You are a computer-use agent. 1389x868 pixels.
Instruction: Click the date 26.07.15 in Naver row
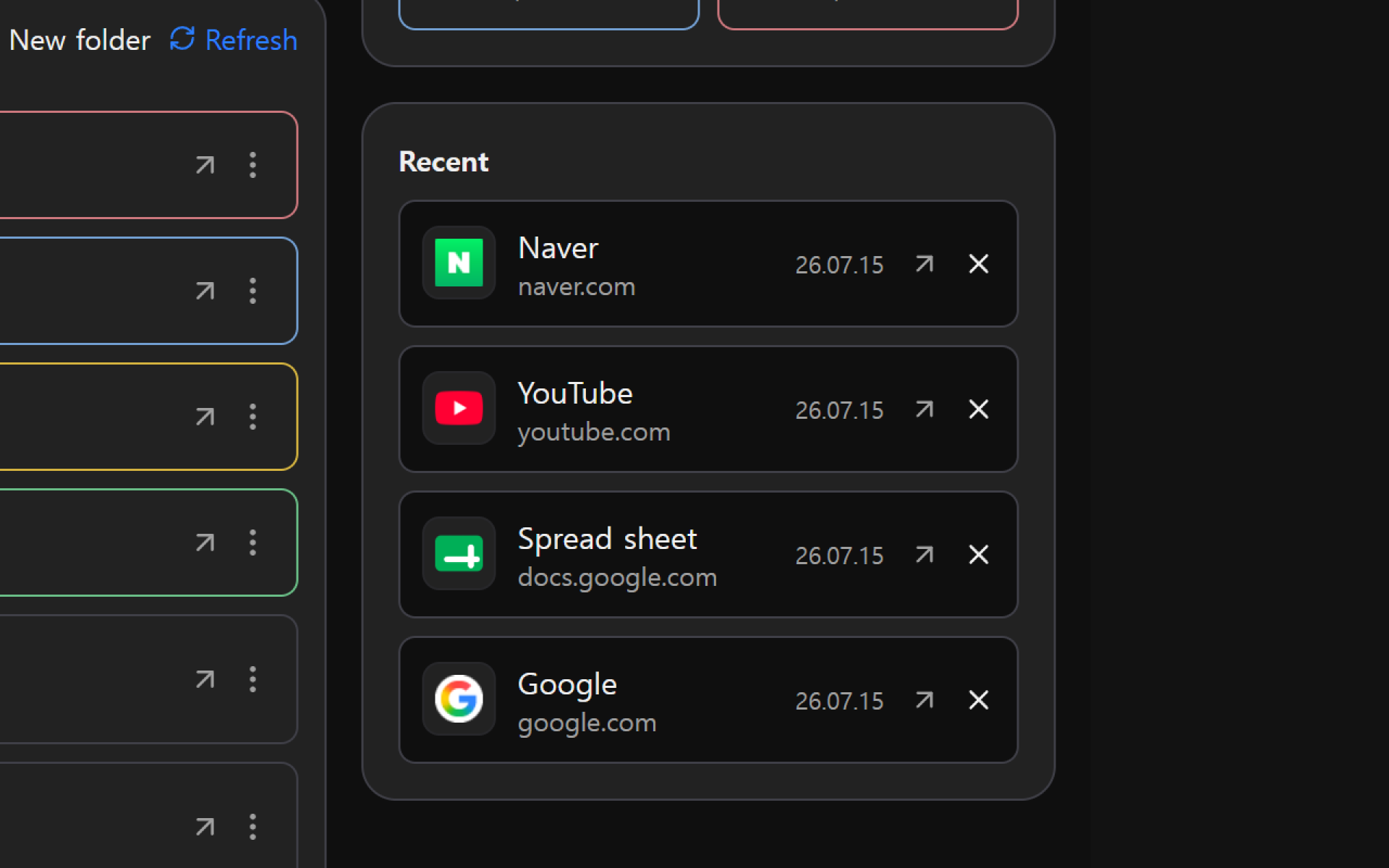839,265
